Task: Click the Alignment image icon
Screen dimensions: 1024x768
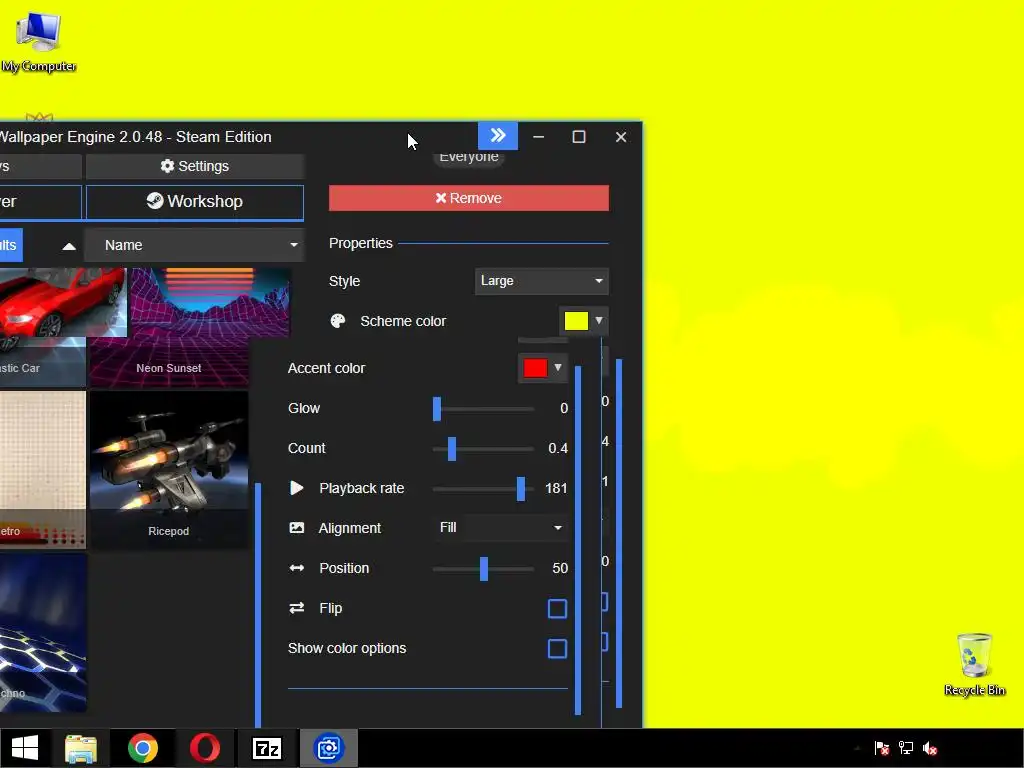Action: pos(296,528)
